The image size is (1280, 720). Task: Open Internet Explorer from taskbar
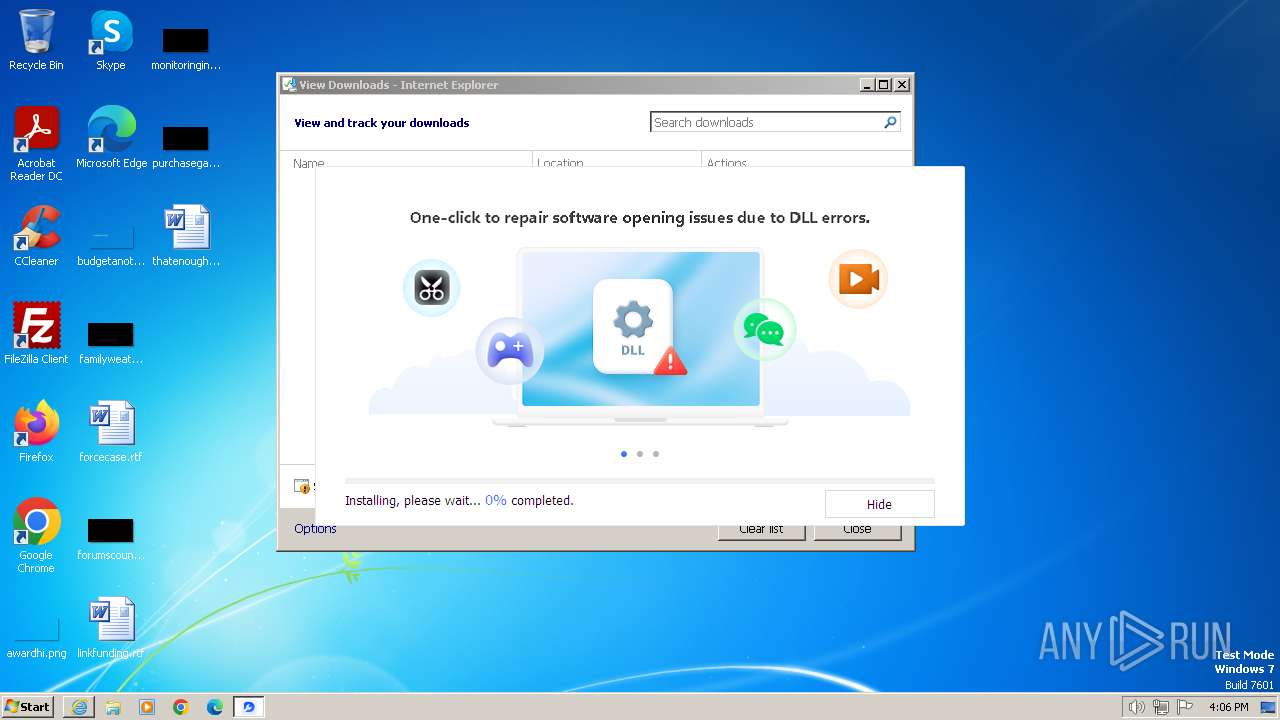click(x=79, y=707)
